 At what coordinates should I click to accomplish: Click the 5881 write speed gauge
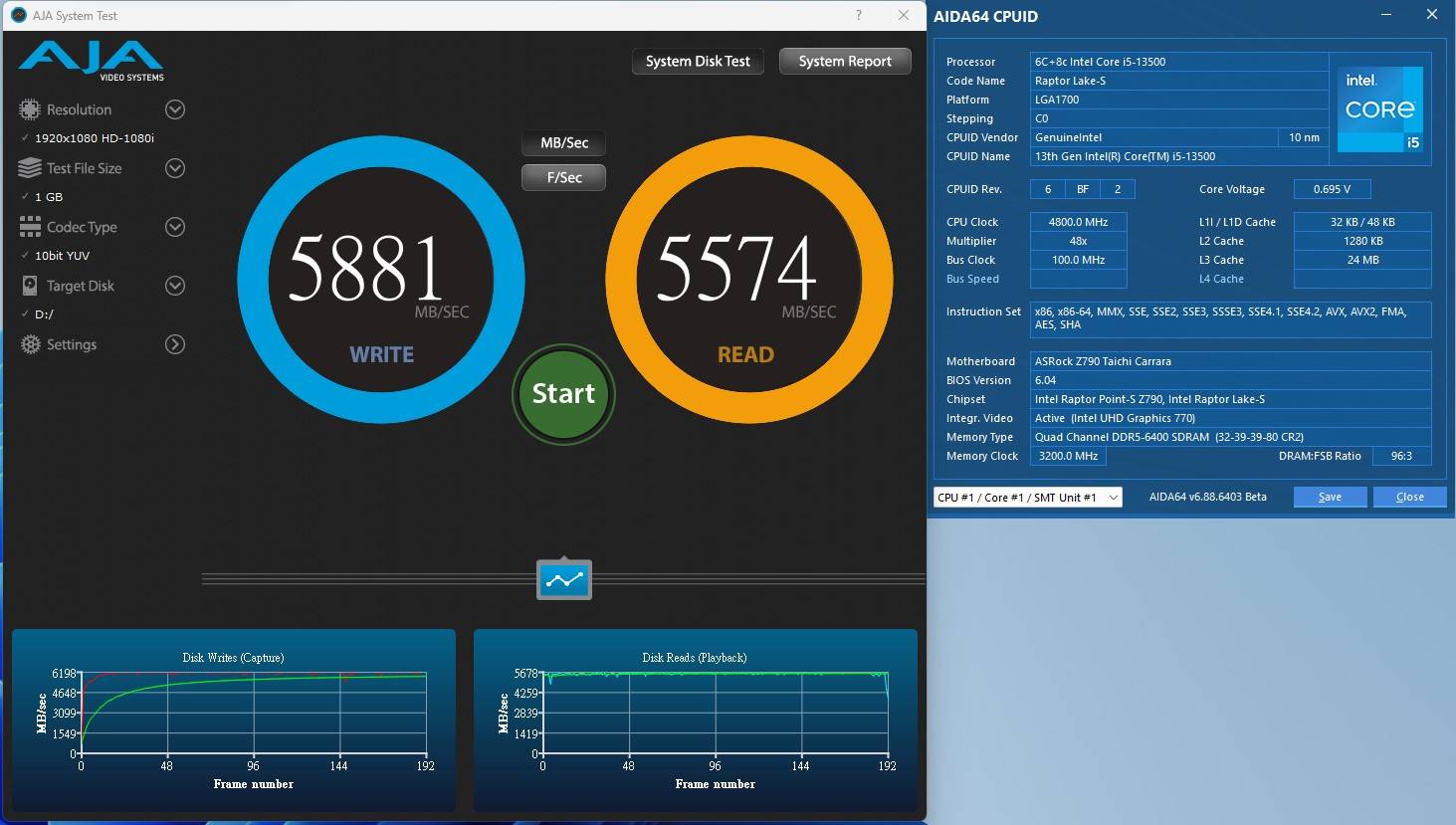(x=381, y=280)
